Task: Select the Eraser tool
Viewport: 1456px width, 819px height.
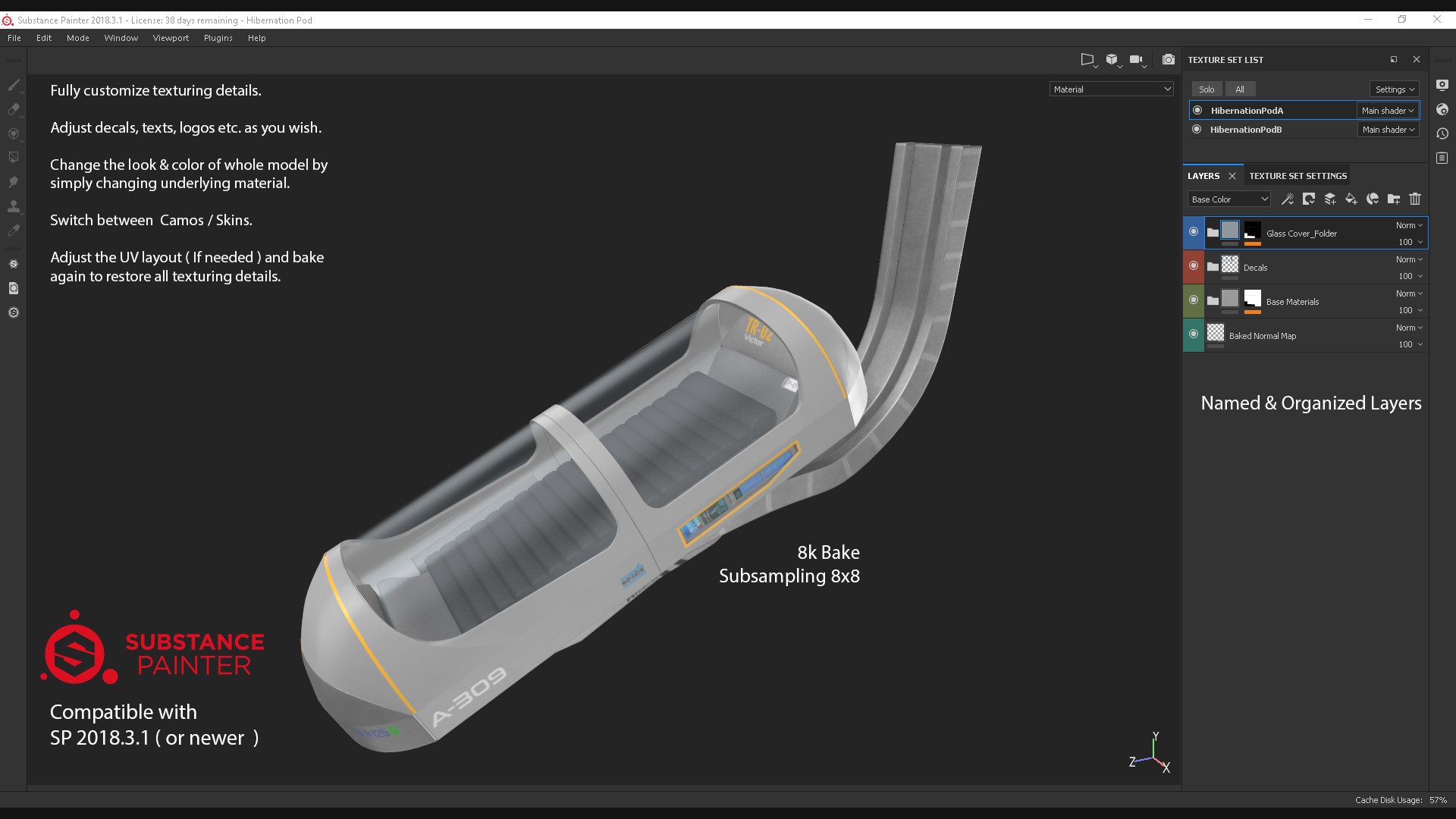Action: [14, 109]
